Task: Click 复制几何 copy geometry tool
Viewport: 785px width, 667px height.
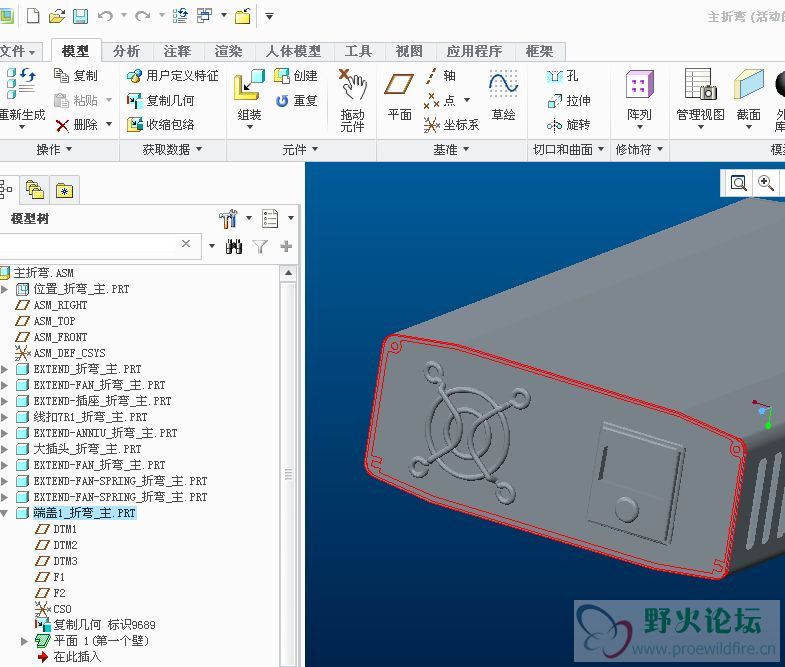Action: (x=160, y=100)
